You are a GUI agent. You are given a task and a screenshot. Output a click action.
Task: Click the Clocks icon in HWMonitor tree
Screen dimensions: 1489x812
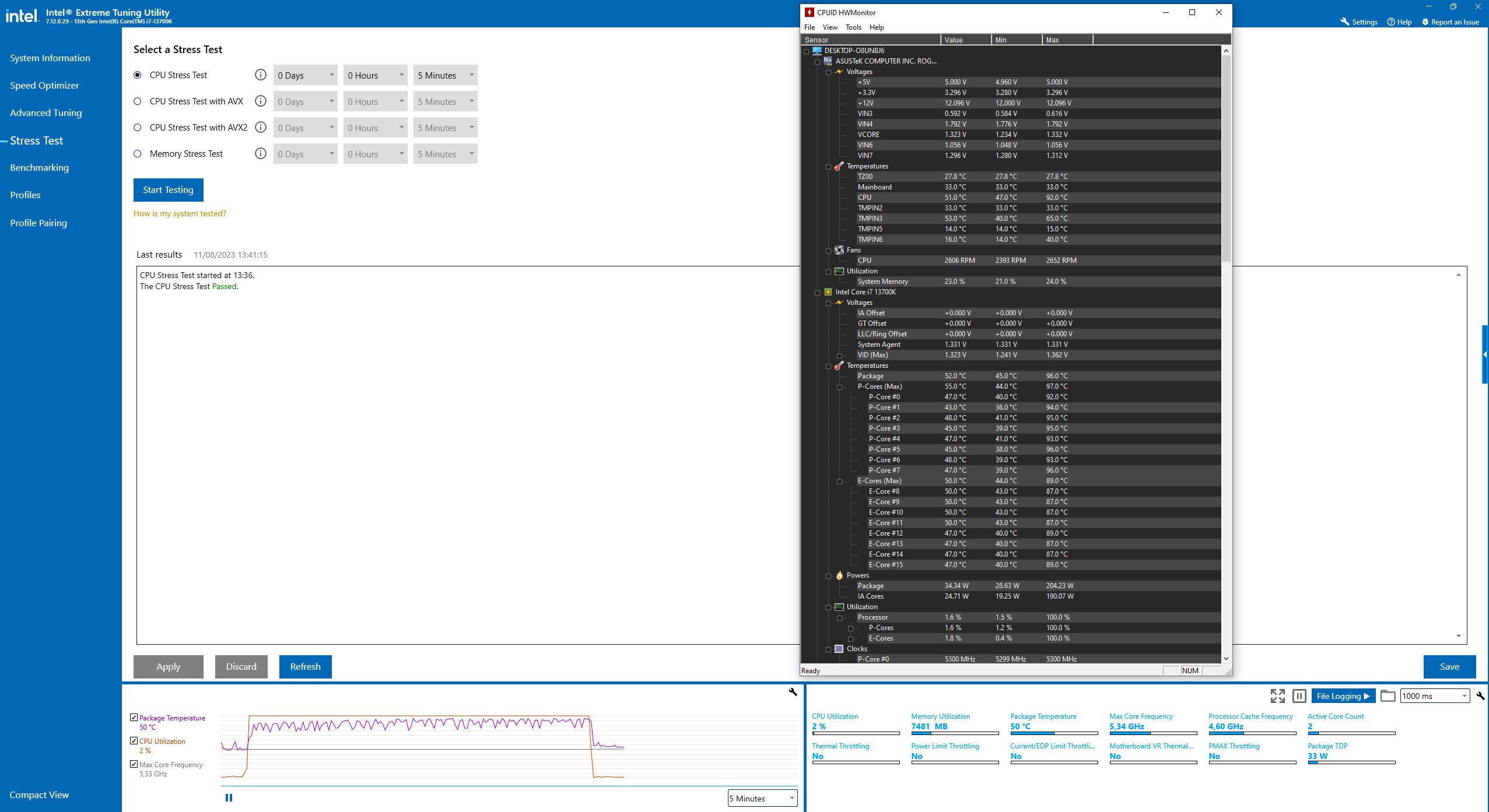[839, 649]
